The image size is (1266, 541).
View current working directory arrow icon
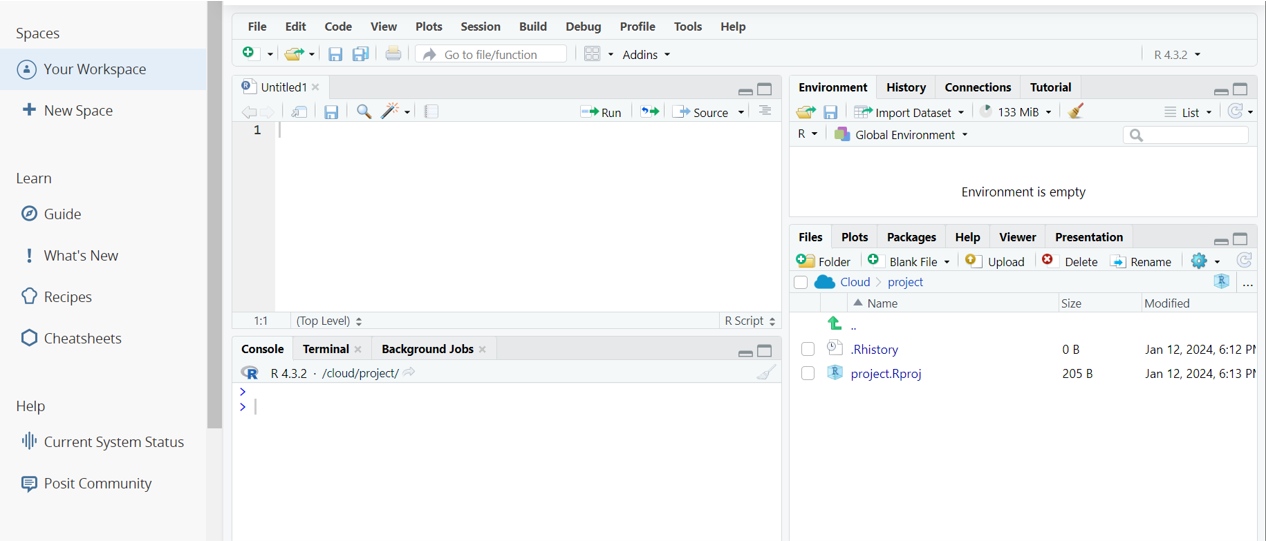[x=409, y=372]
